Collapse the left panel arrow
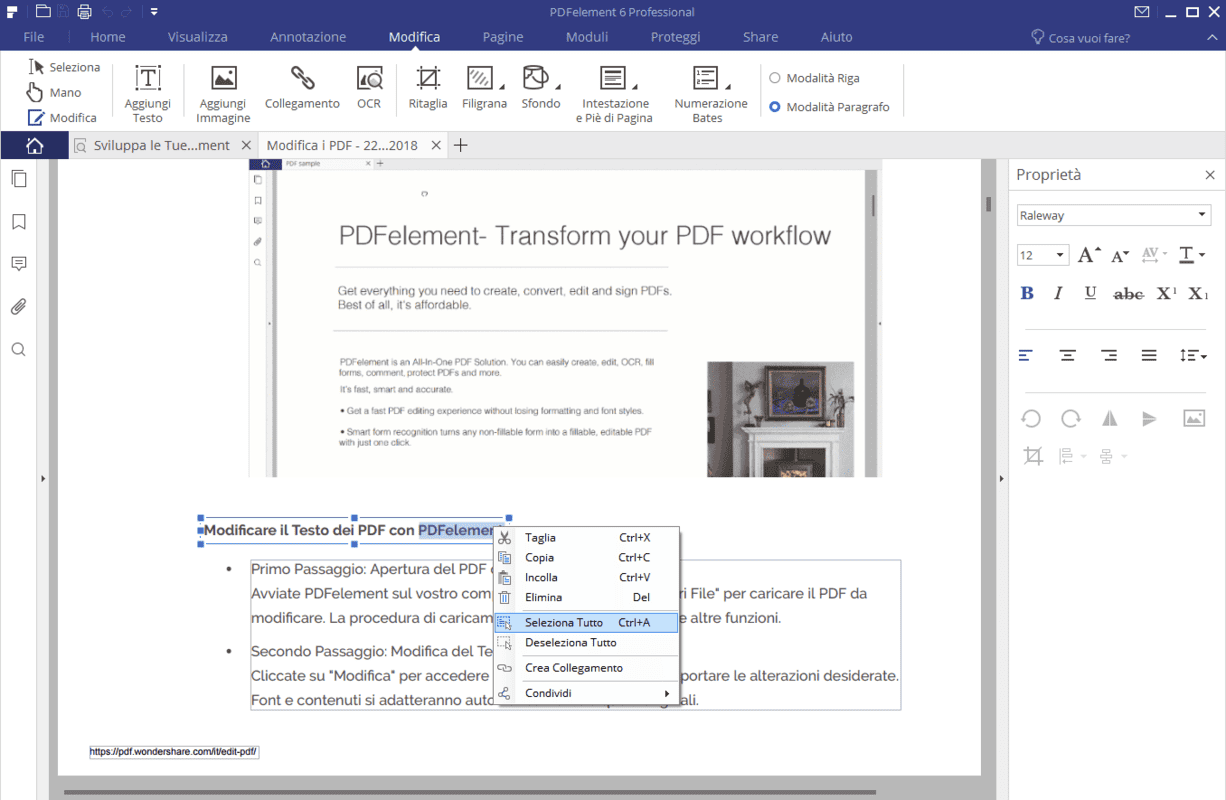1226x800 pixels. [43, 479]
